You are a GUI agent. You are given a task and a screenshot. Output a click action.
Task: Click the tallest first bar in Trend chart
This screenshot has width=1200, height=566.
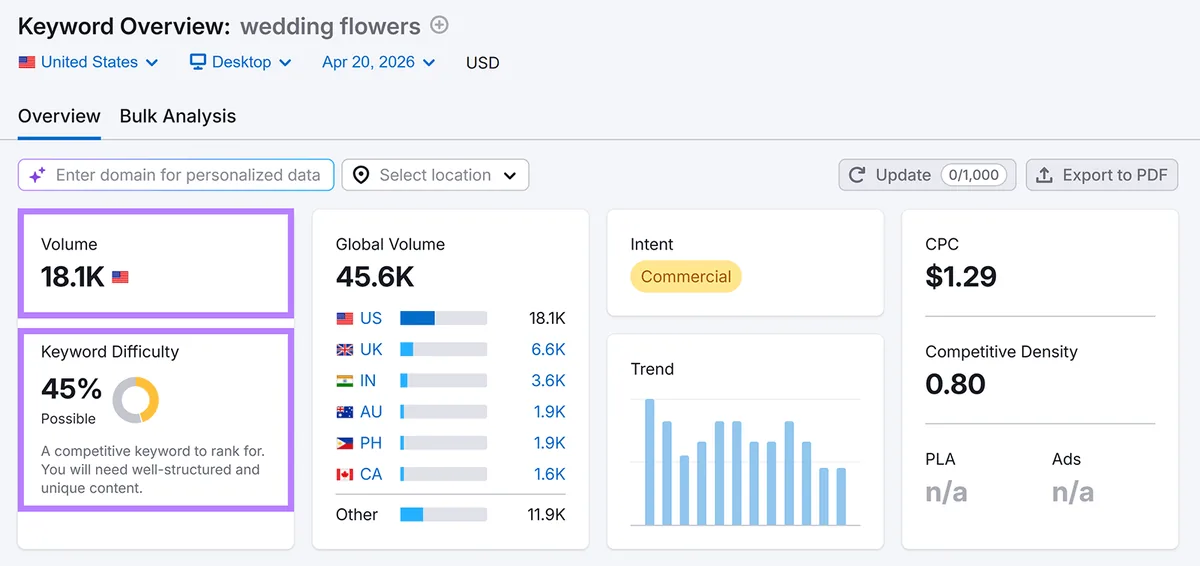649,462
